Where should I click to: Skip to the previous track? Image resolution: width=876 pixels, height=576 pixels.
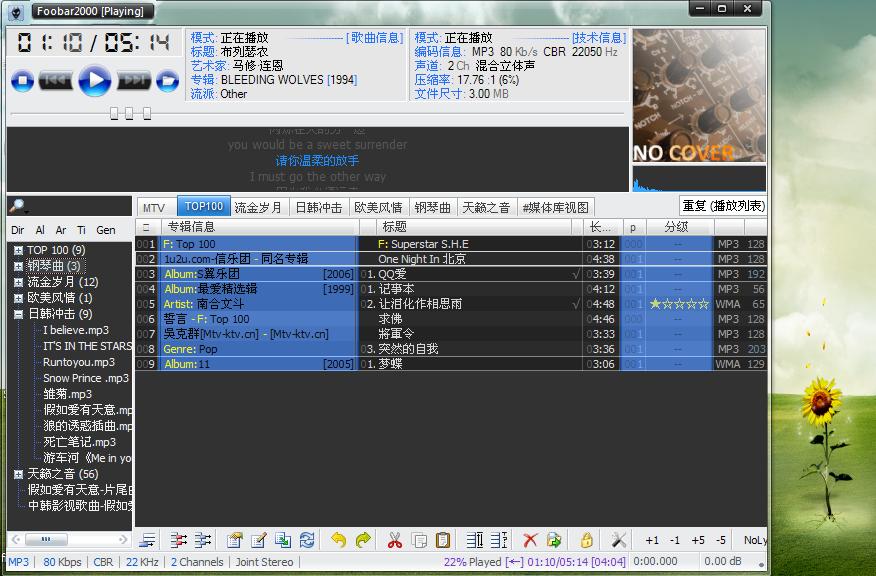coord(55,80)
